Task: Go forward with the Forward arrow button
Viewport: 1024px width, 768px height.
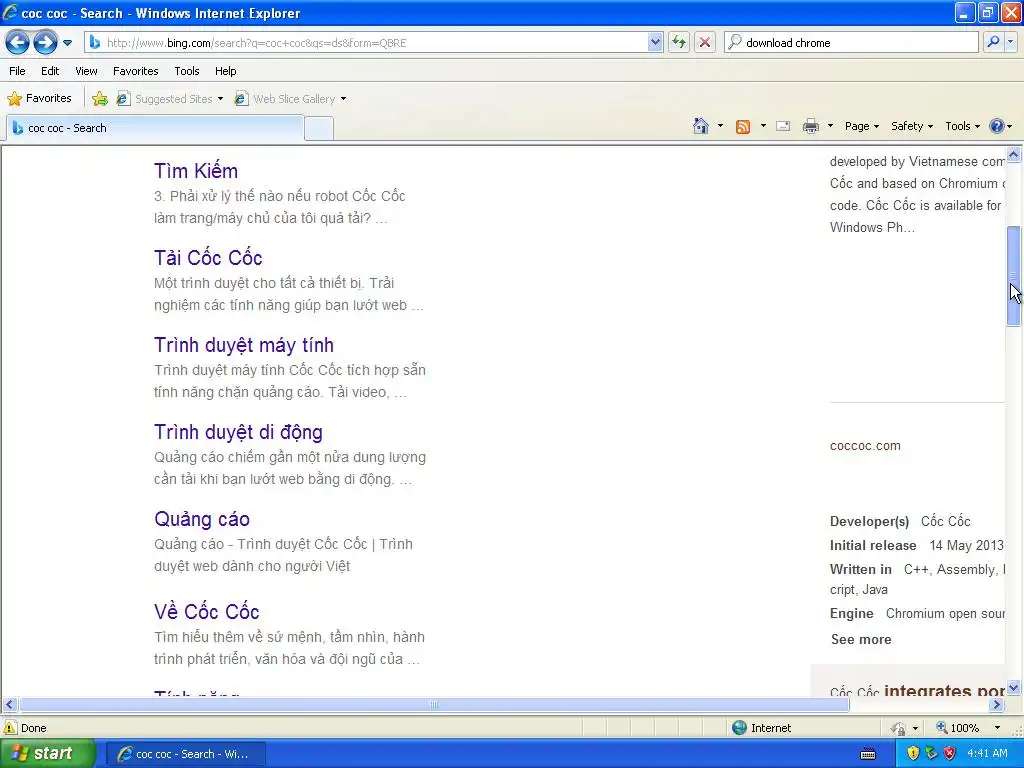Action: click(x=45, y=43)
